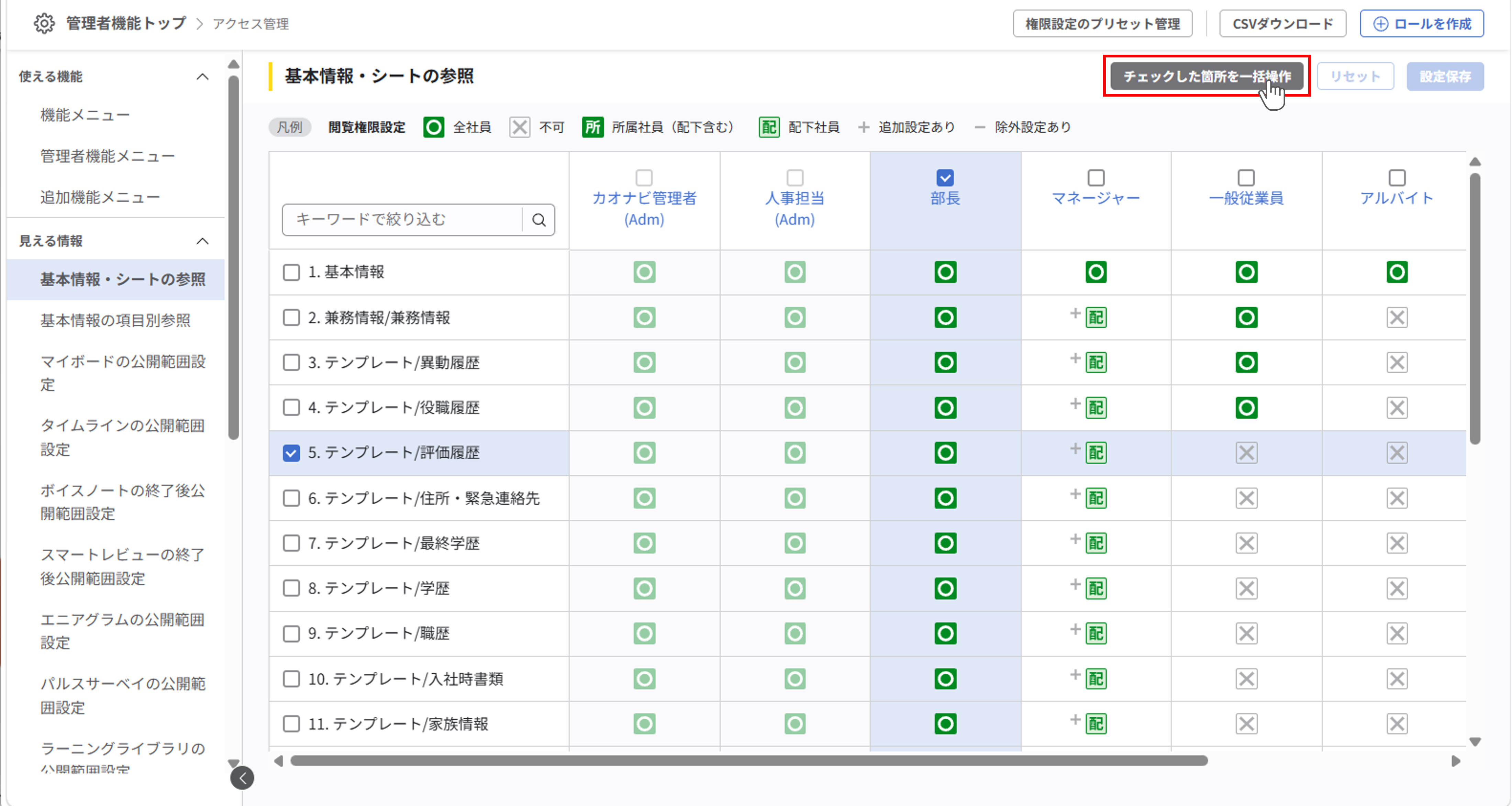Check the マネージャー column checkbox
1512x806 pixels.
click(x=1095, y=177)
